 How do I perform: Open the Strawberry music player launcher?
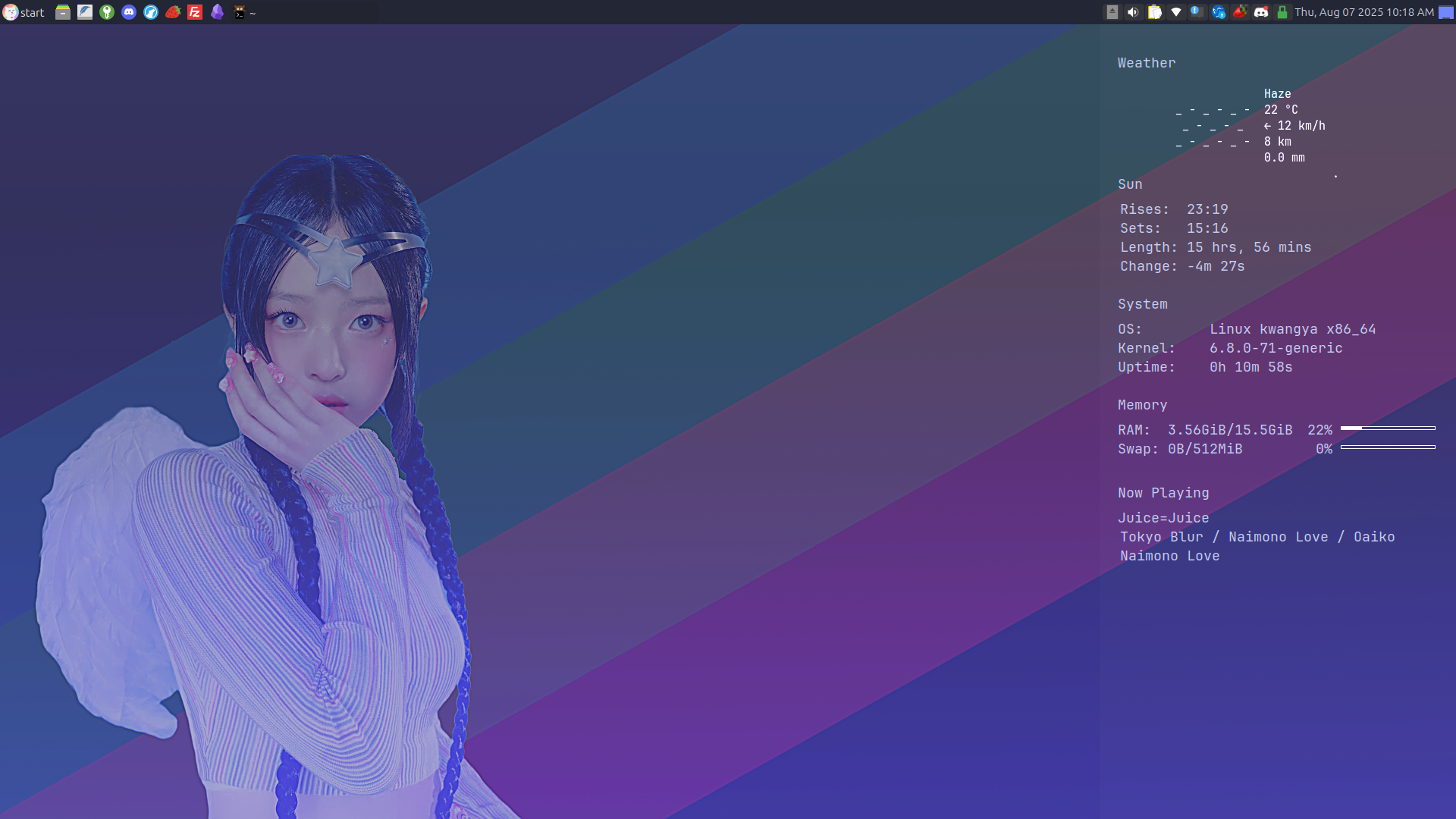[x=172, y=12]
